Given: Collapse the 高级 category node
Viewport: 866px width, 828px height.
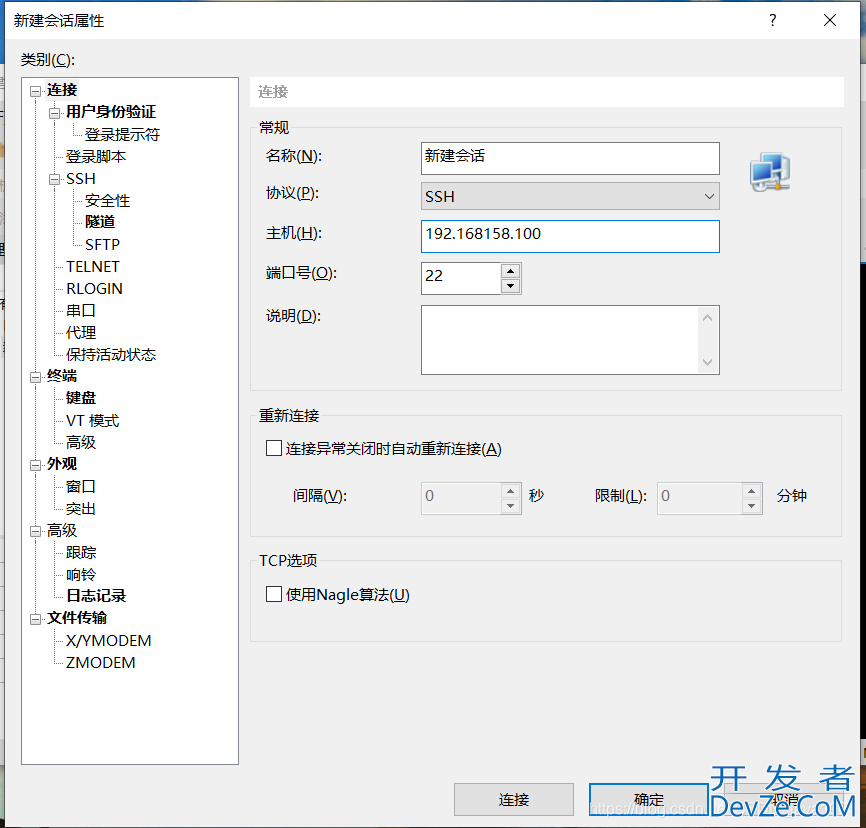Looking at the screenshot, I should (35, 531).
